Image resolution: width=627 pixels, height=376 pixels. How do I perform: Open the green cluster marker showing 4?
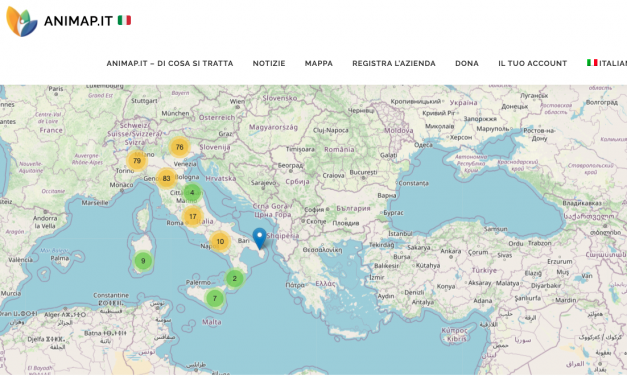[x=192, y=192]
